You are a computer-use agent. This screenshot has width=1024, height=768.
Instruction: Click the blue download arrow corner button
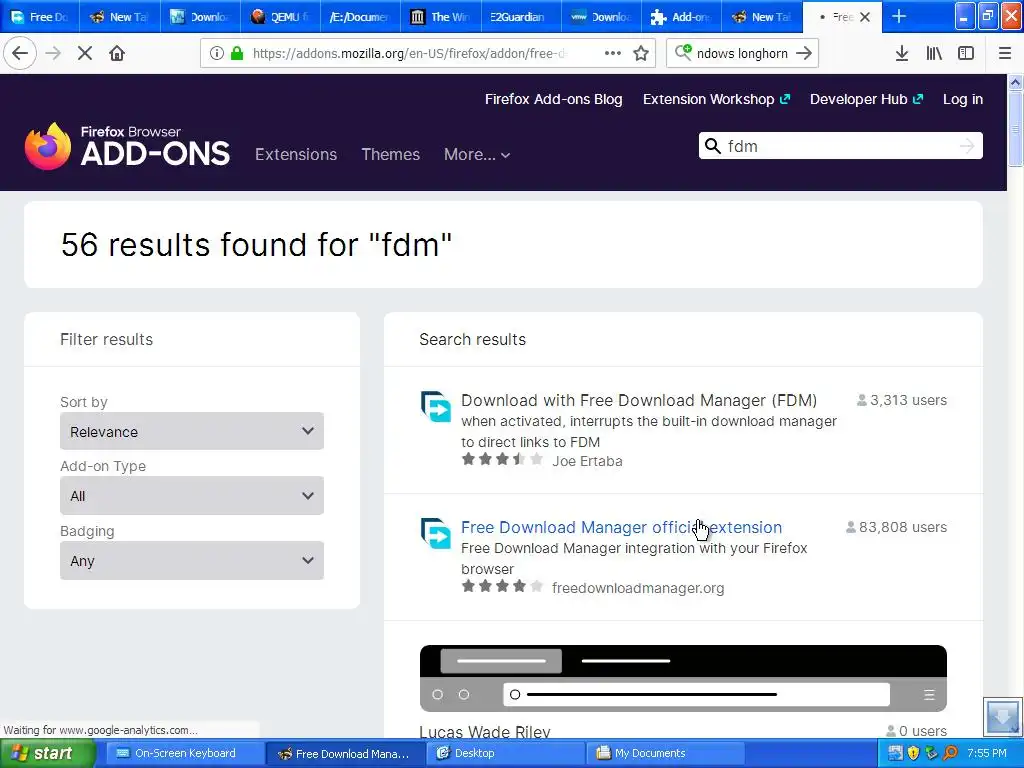[1002, 716]
